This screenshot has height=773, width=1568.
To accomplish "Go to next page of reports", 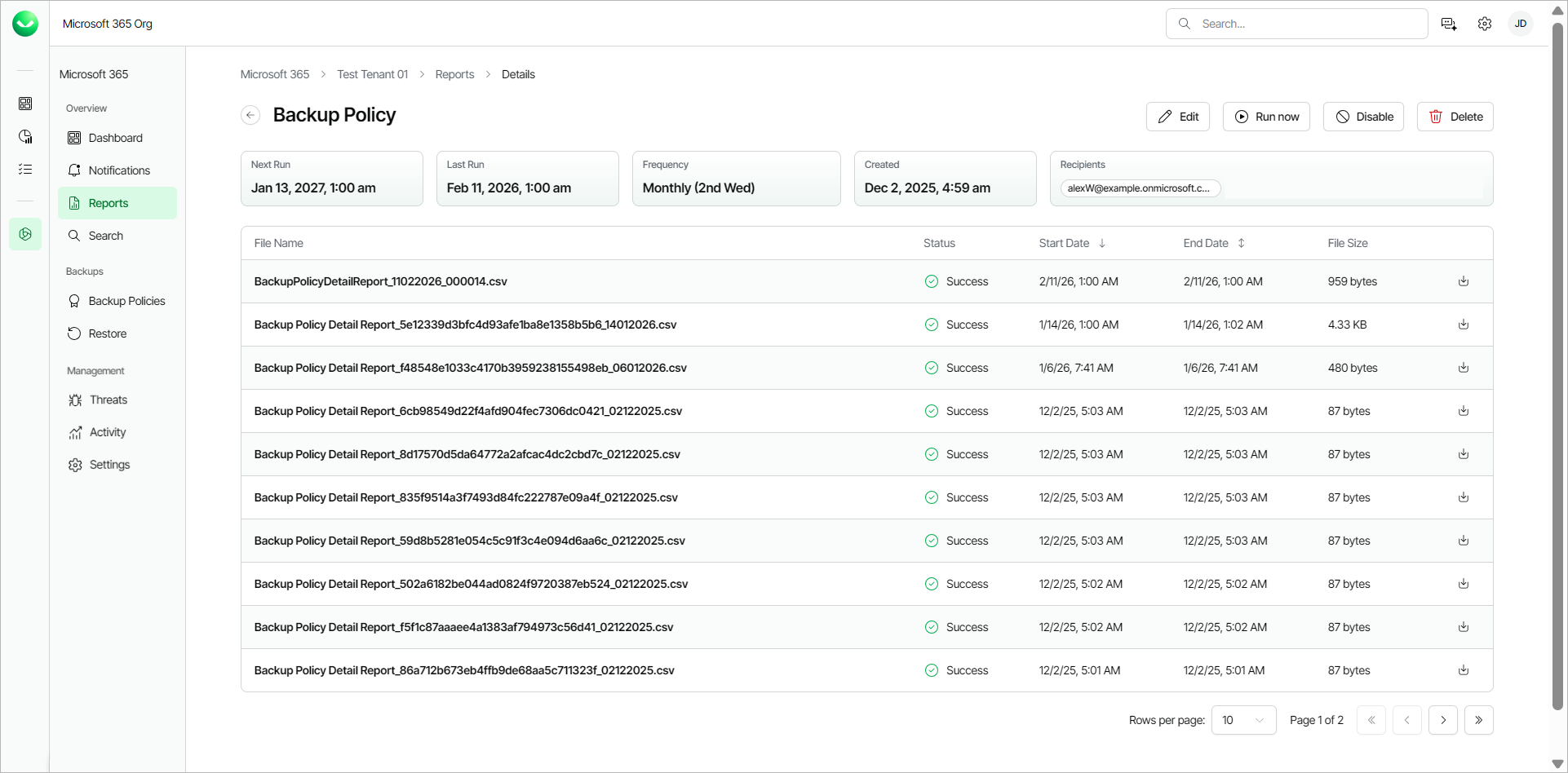I will 1442,720.
